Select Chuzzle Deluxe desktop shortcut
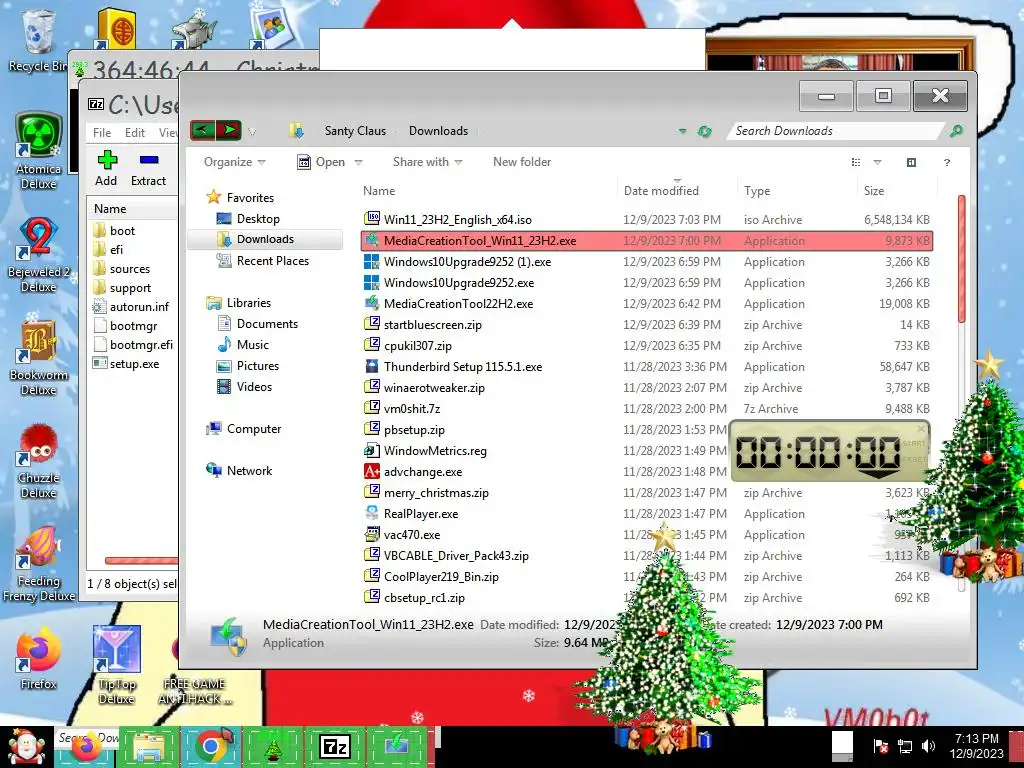This screenshot has width=1024, height=768. point(38,461)
